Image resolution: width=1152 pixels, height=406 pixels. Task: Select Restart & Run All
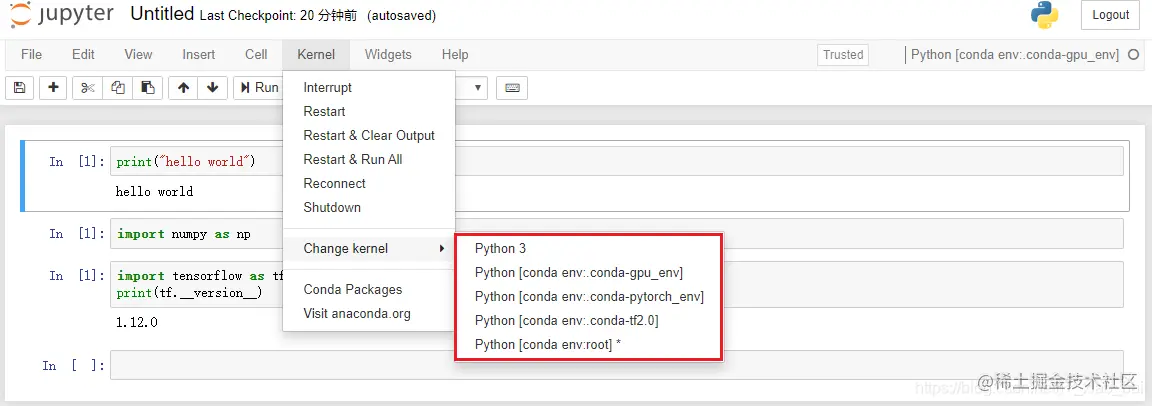tap(369, 159)
